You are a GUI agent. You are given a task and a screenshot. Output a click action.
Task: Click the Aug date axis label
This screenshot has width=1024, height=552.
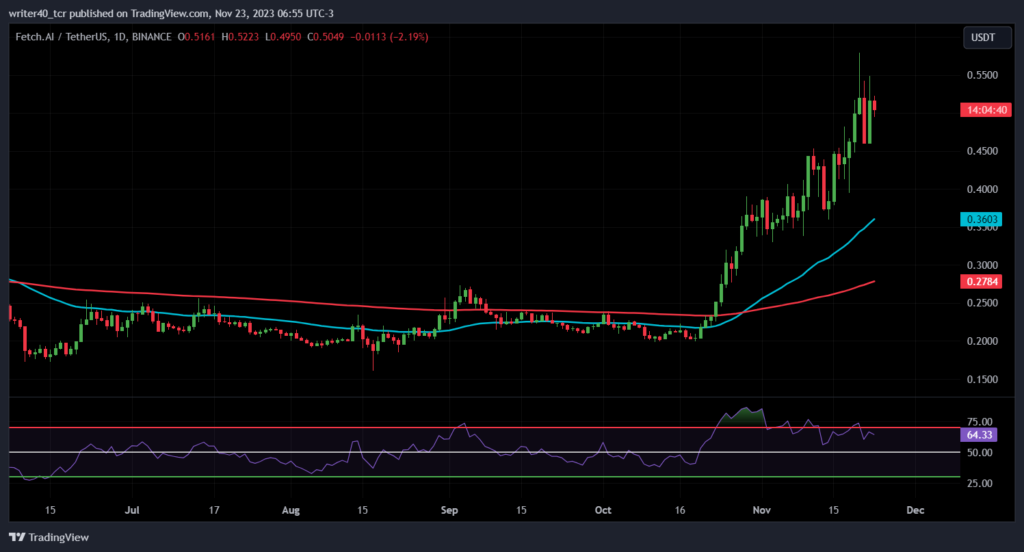[291, 510]
